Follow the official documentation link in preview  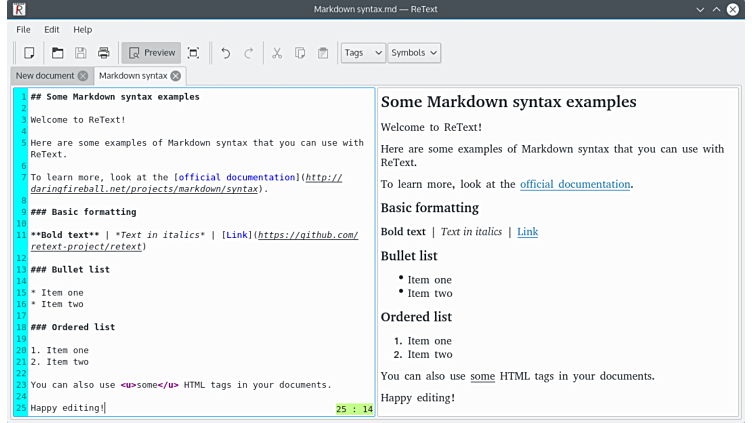pyautogui.click(x=575, y=184)
